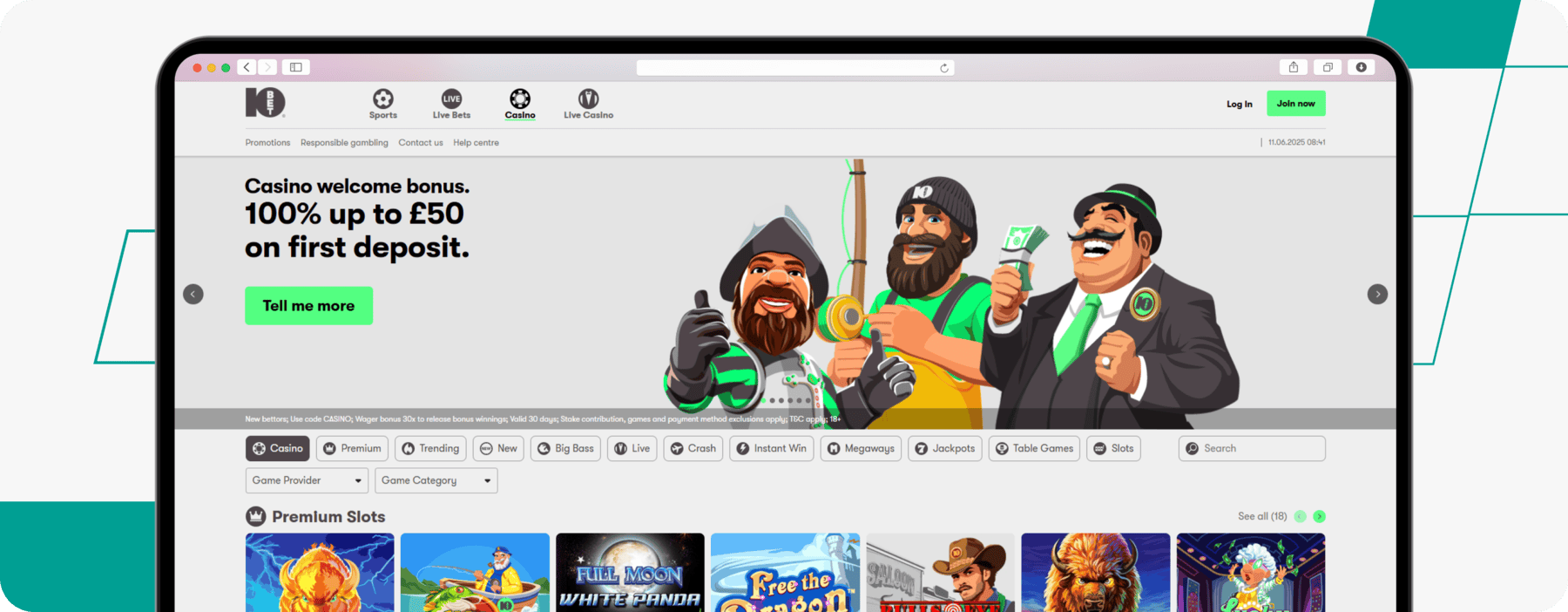Viewport: 1568px width, 612px height.
Task: Click the Premium Slots crown icon
Action: pyautogui.click(x=255, y=516)
